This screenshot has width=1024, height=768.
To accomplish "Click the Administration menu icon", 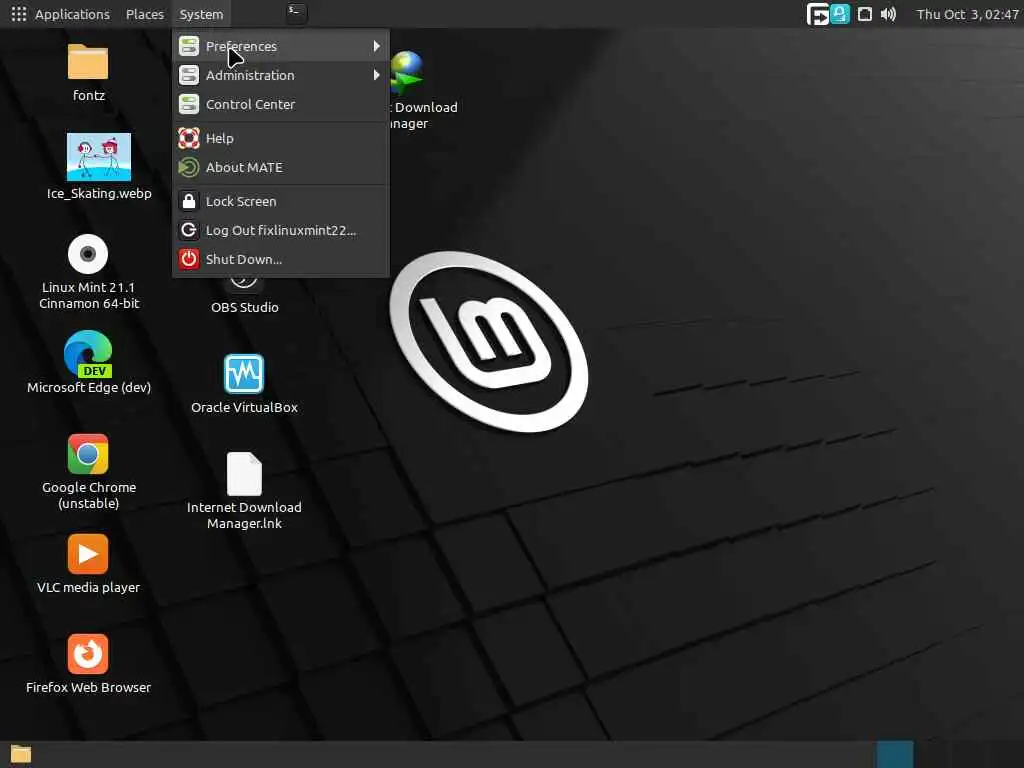I will pos(189,75).
